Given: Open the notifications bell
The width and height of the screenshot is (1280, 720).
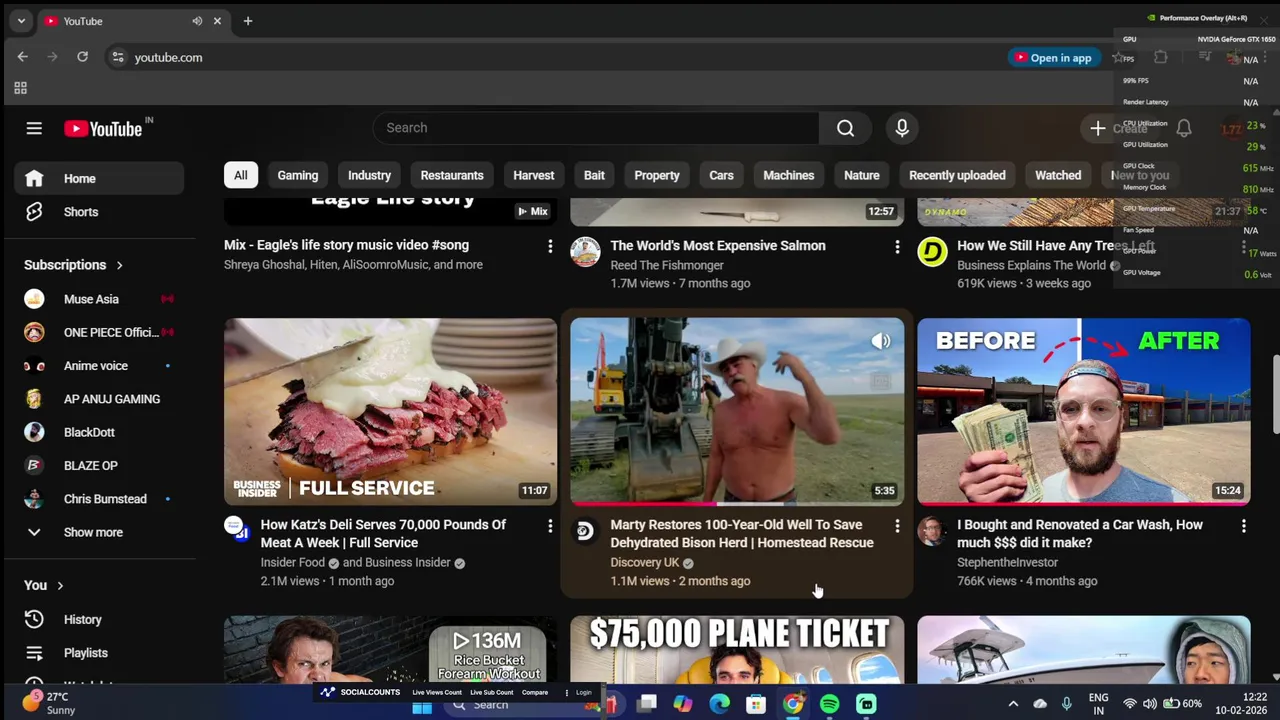Looking at the screenshot, I should [x=1184, y=128].
